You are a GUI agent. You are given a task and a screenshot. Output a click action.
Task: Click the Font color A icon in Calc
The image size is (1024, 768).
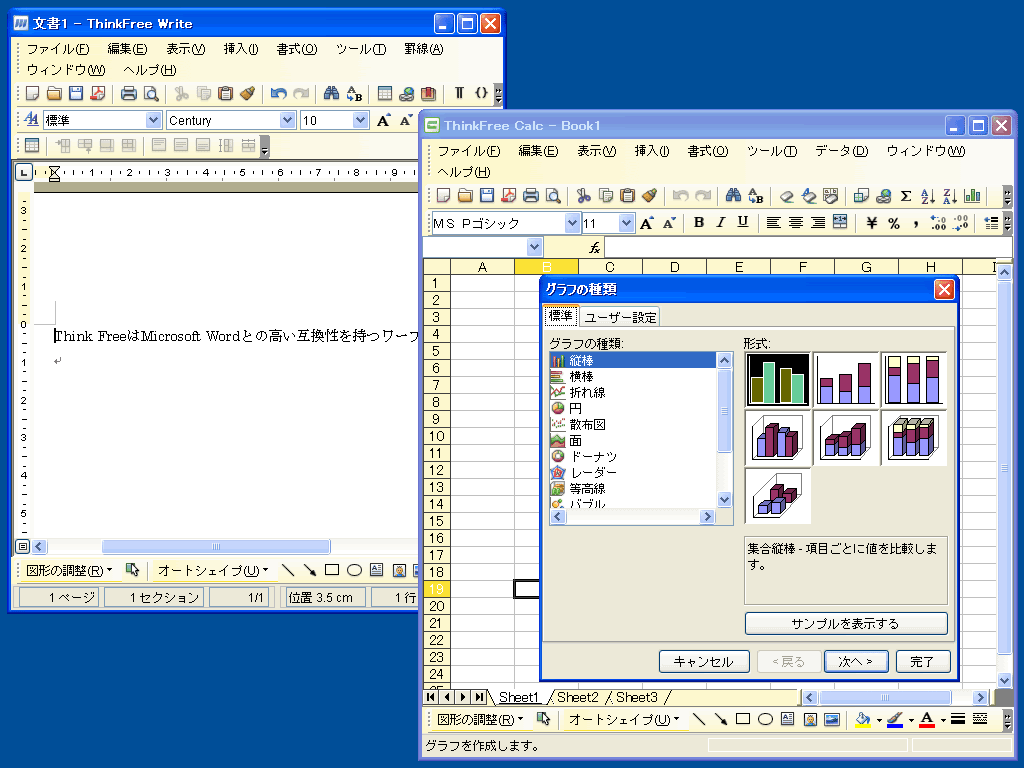click(x=927, y=719)
